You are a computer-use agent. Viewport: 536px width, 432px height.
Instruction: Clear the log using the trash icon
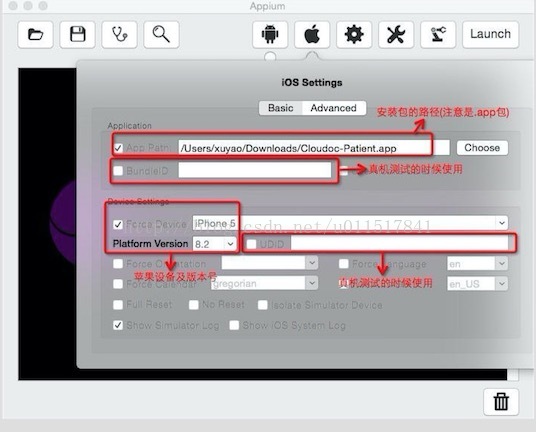(501, 402)
